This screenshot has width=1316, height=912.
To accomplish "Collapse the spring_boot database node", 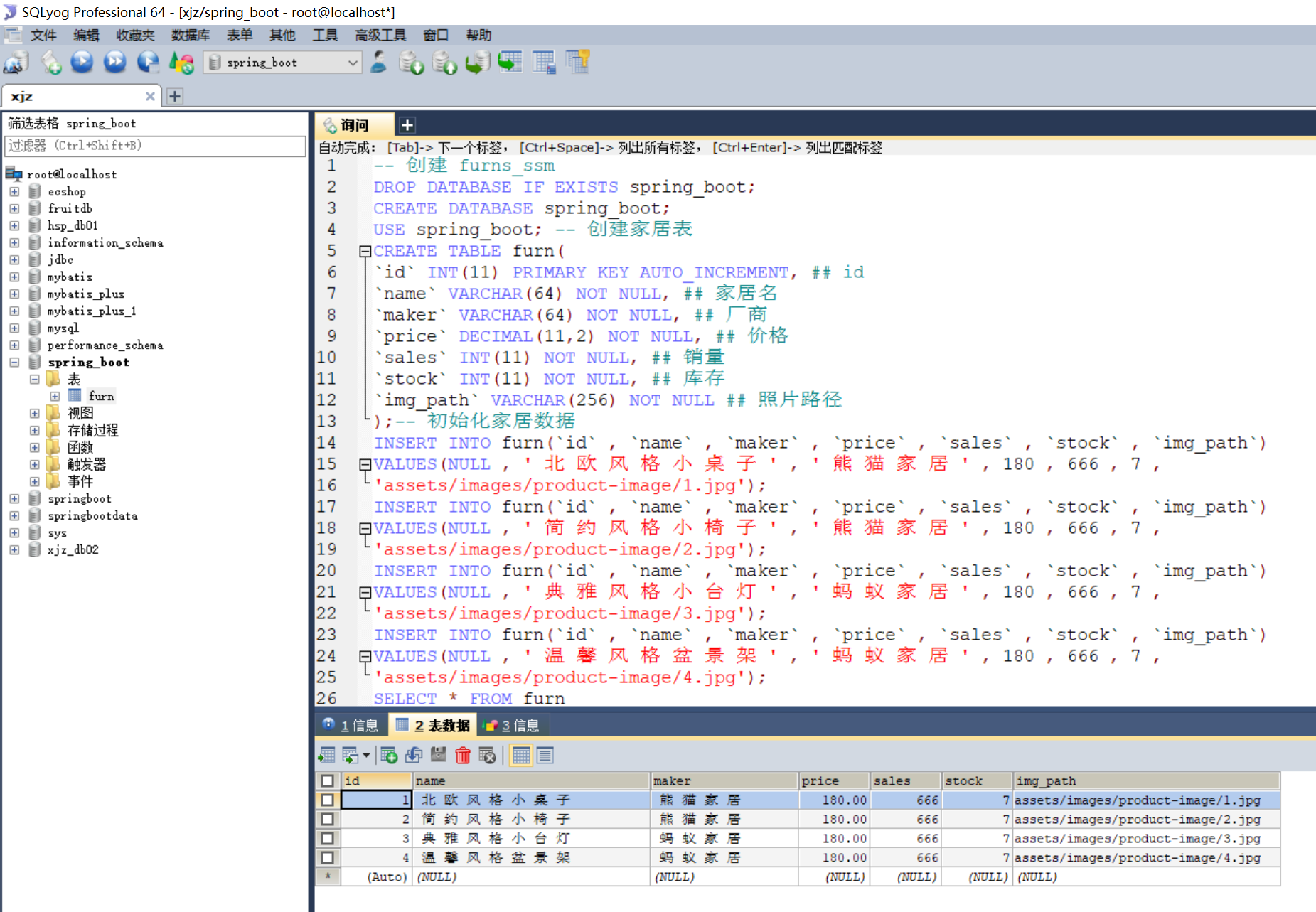I will 14,362.
